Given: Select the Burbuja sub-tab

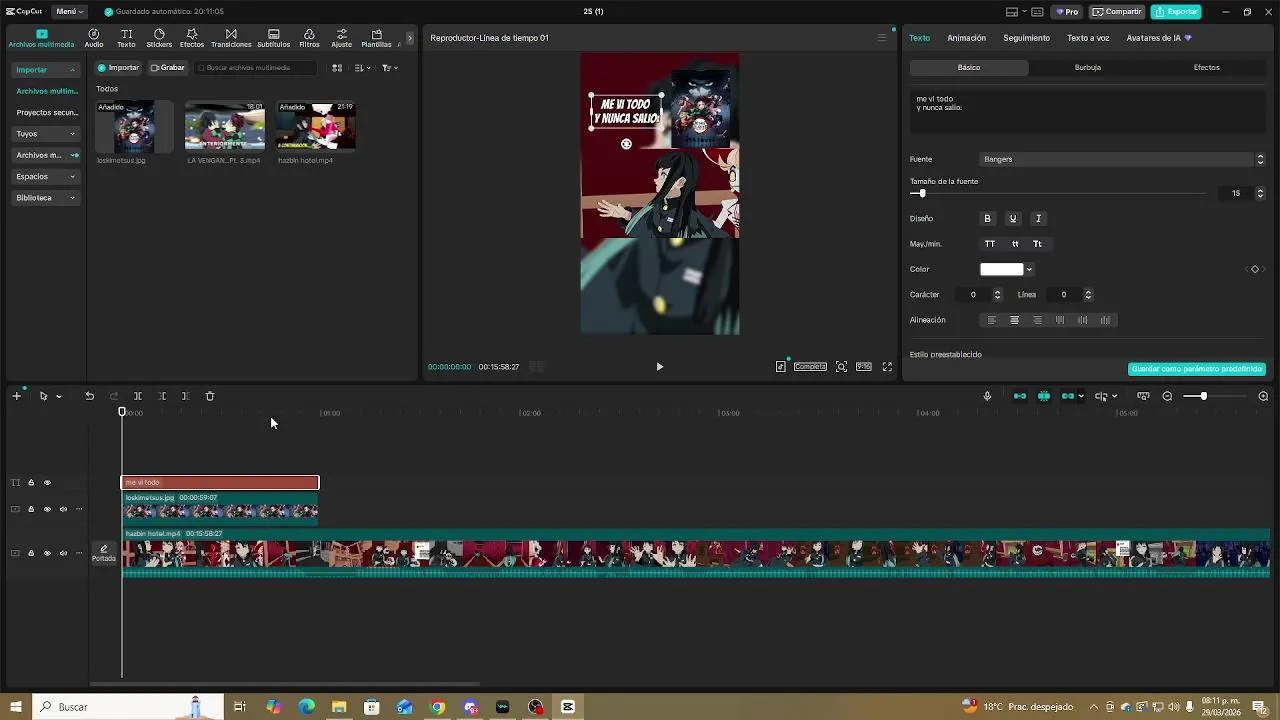Looking at the screenshot, I should tap(1087, 68).
